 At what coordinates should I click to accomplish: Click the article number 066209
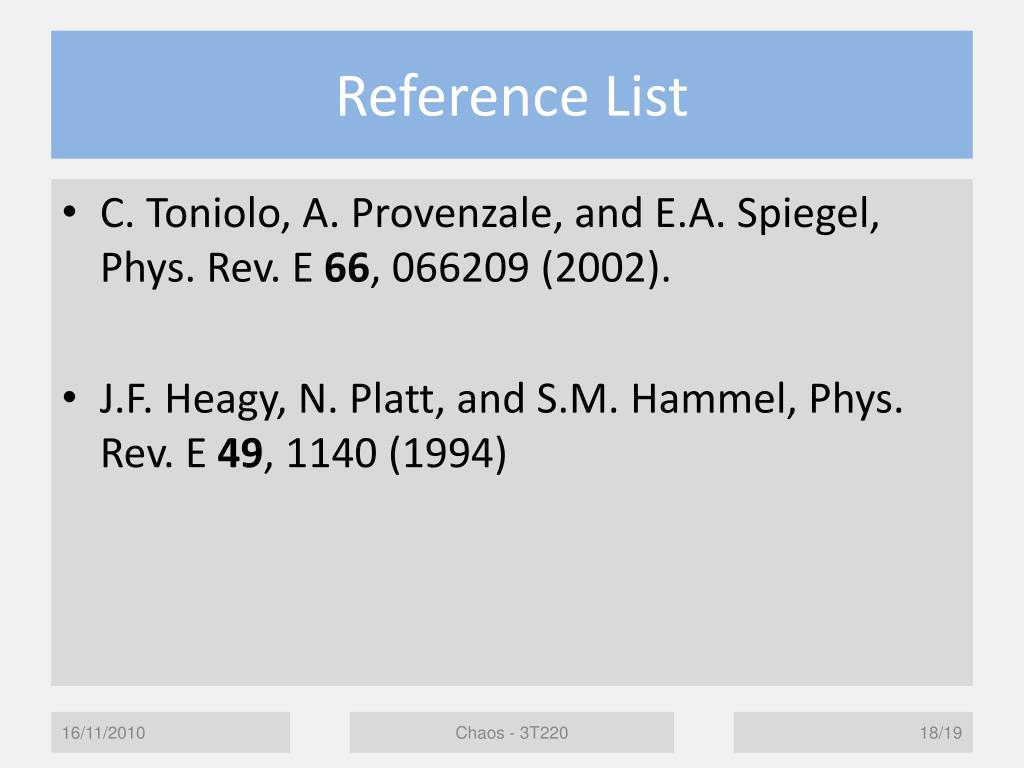point(463,268)
